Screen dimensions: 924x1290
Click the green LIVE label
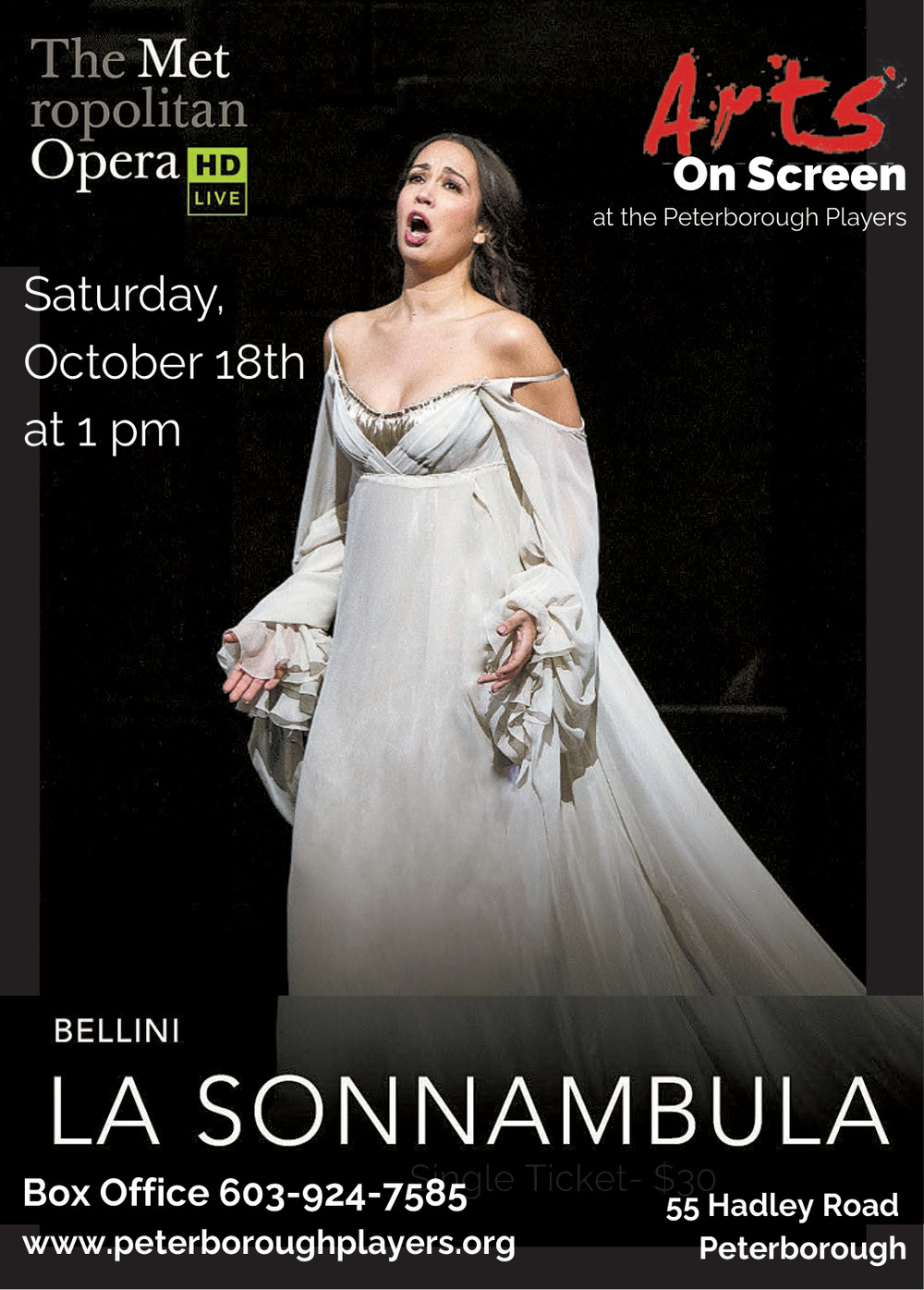217,198
